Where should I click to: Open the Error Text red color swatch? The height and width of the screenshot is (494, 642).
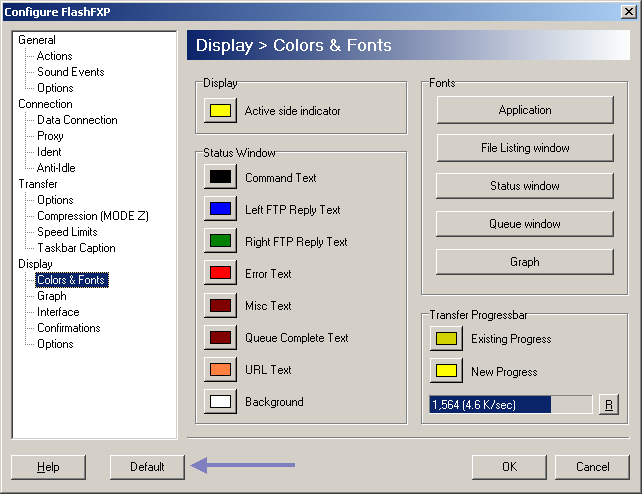coord(220,273)
